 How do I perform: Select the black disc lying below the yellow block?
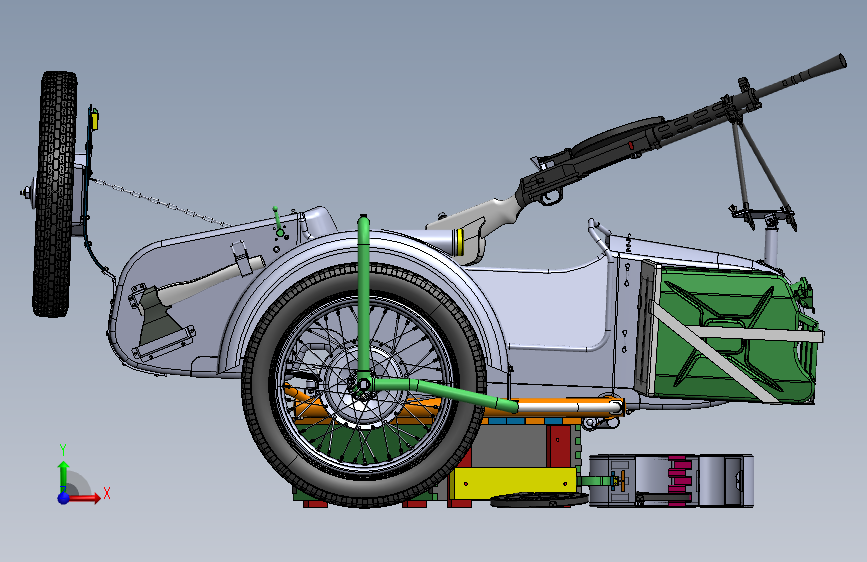coord(539,499)
